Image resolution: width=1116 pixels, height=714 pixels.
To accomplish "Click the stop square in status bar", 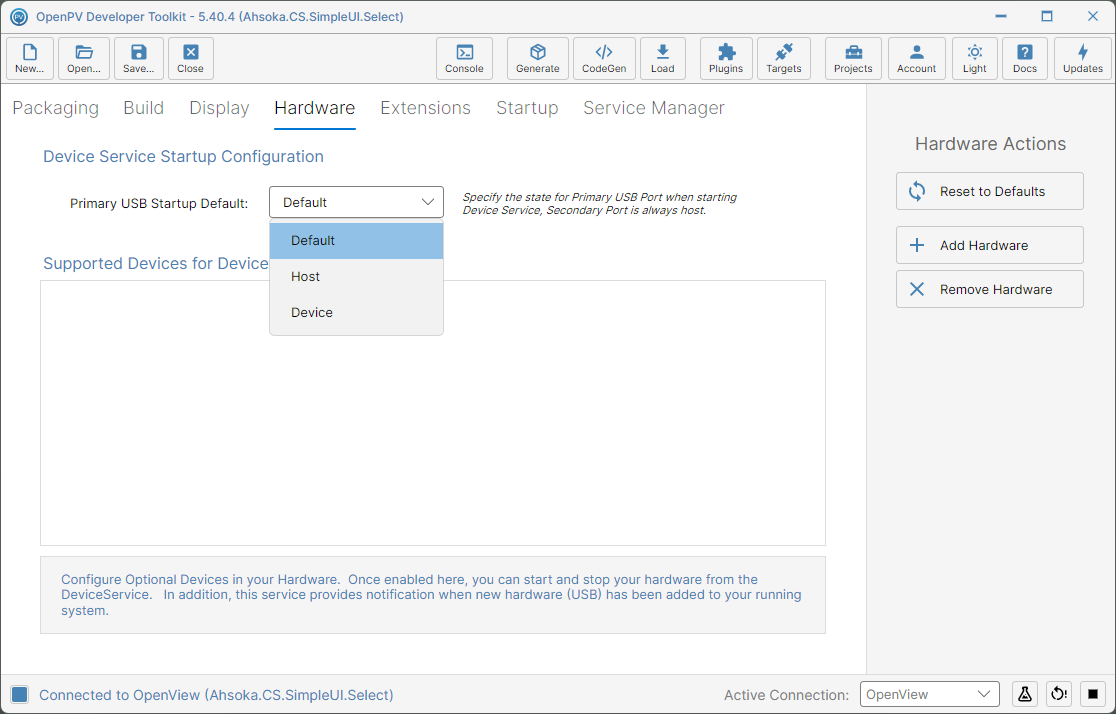I will tap(1093, 694).
